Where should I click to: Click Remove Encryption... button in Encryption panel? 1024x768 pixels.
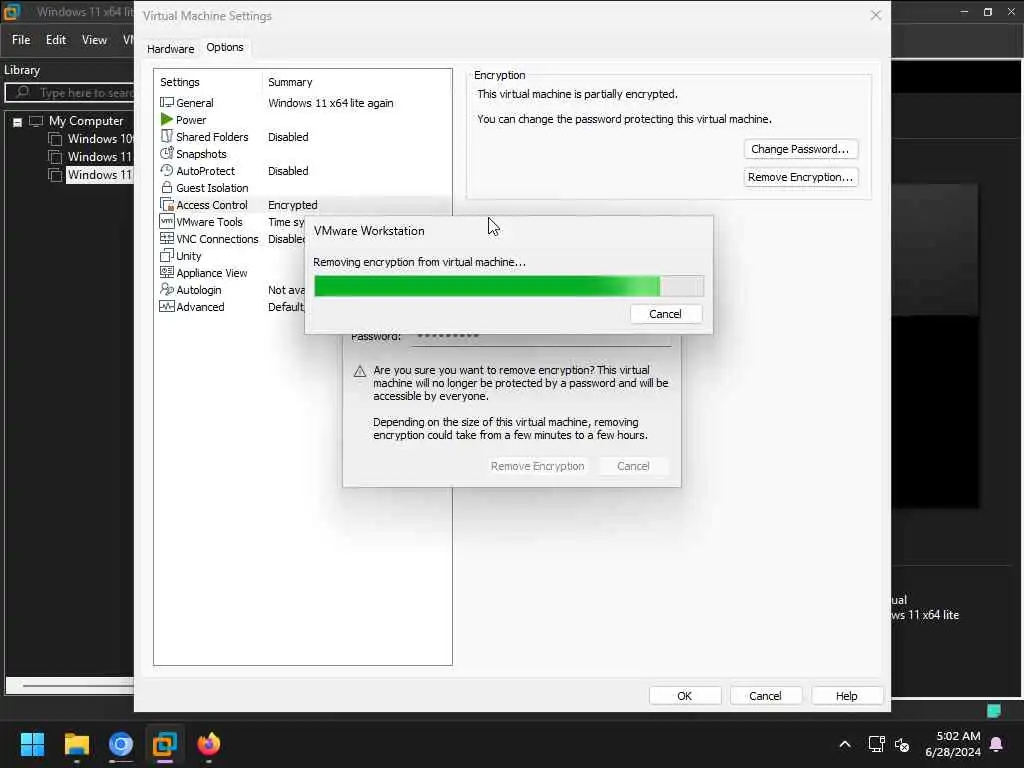[800, 177]
